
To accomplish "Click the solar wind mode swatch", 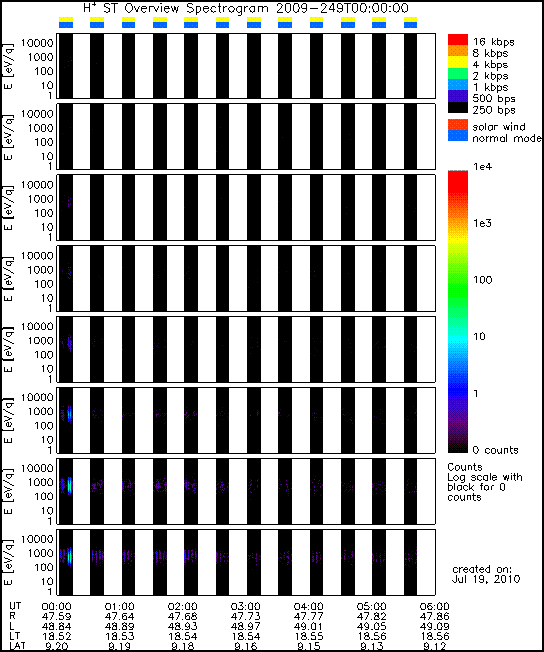I will [x=457, y=125].
